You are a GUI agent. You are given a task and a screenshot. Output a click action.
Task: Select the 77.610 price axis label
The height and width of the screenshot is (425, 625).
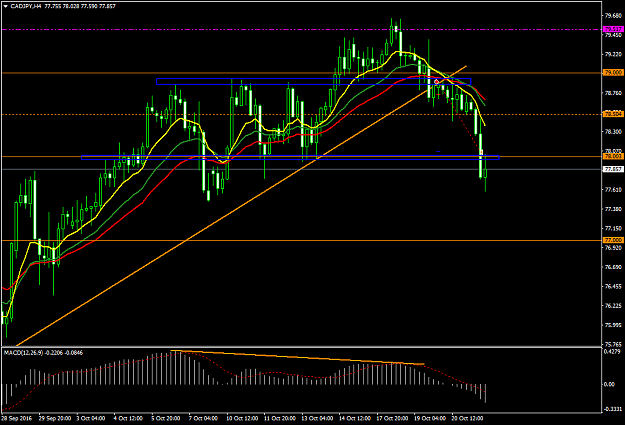pos(613,190)
